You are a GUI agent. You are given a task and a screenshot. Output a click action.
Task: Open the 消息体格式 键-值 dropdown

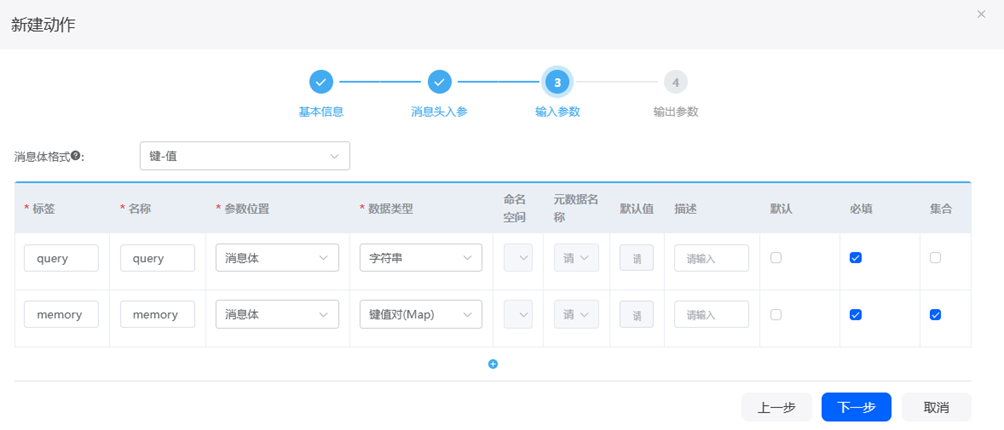tap(245, 156)
